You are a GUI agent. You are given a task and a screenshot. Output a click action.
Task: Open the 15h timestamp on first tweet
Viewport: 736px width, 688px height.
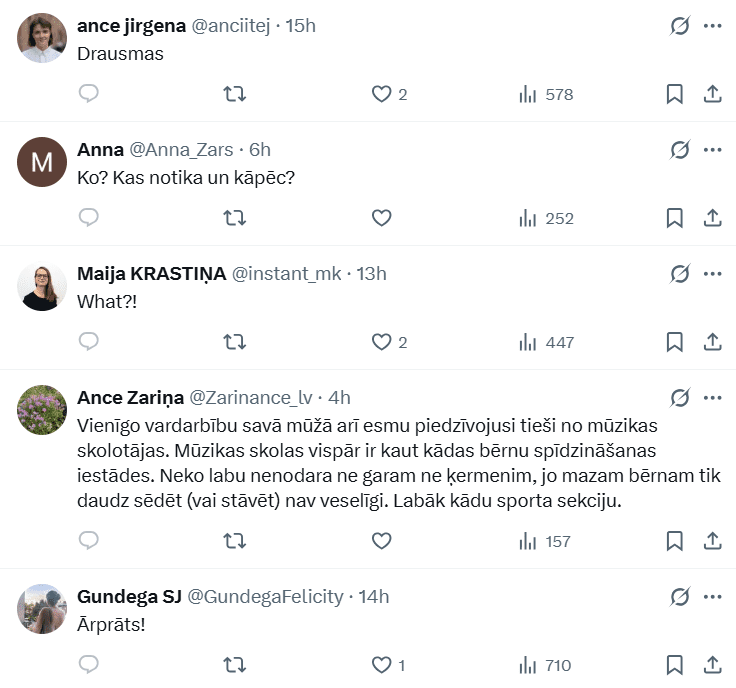pyautogui.click(x=301, y=26)
